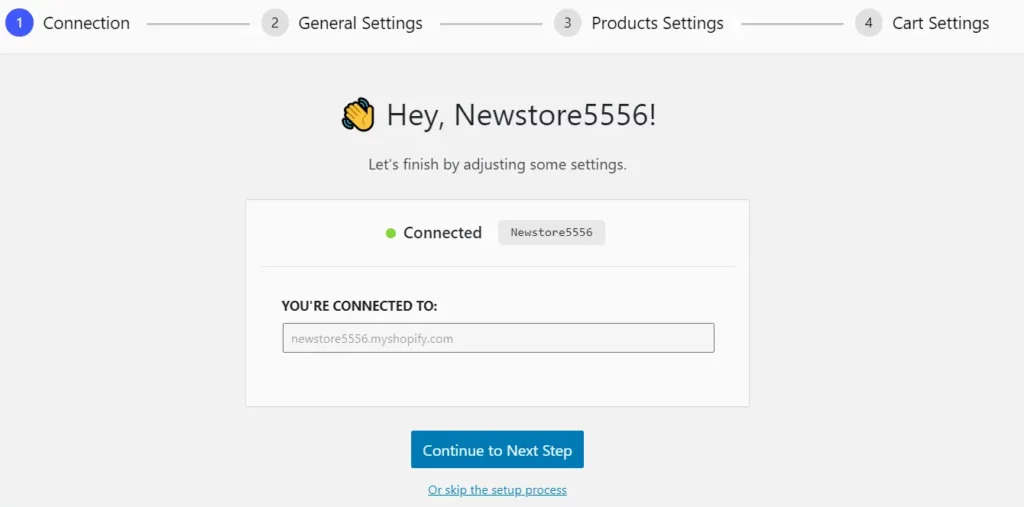Go to Cart Settings step
The image size is (1024, 507).
[940, 24]
